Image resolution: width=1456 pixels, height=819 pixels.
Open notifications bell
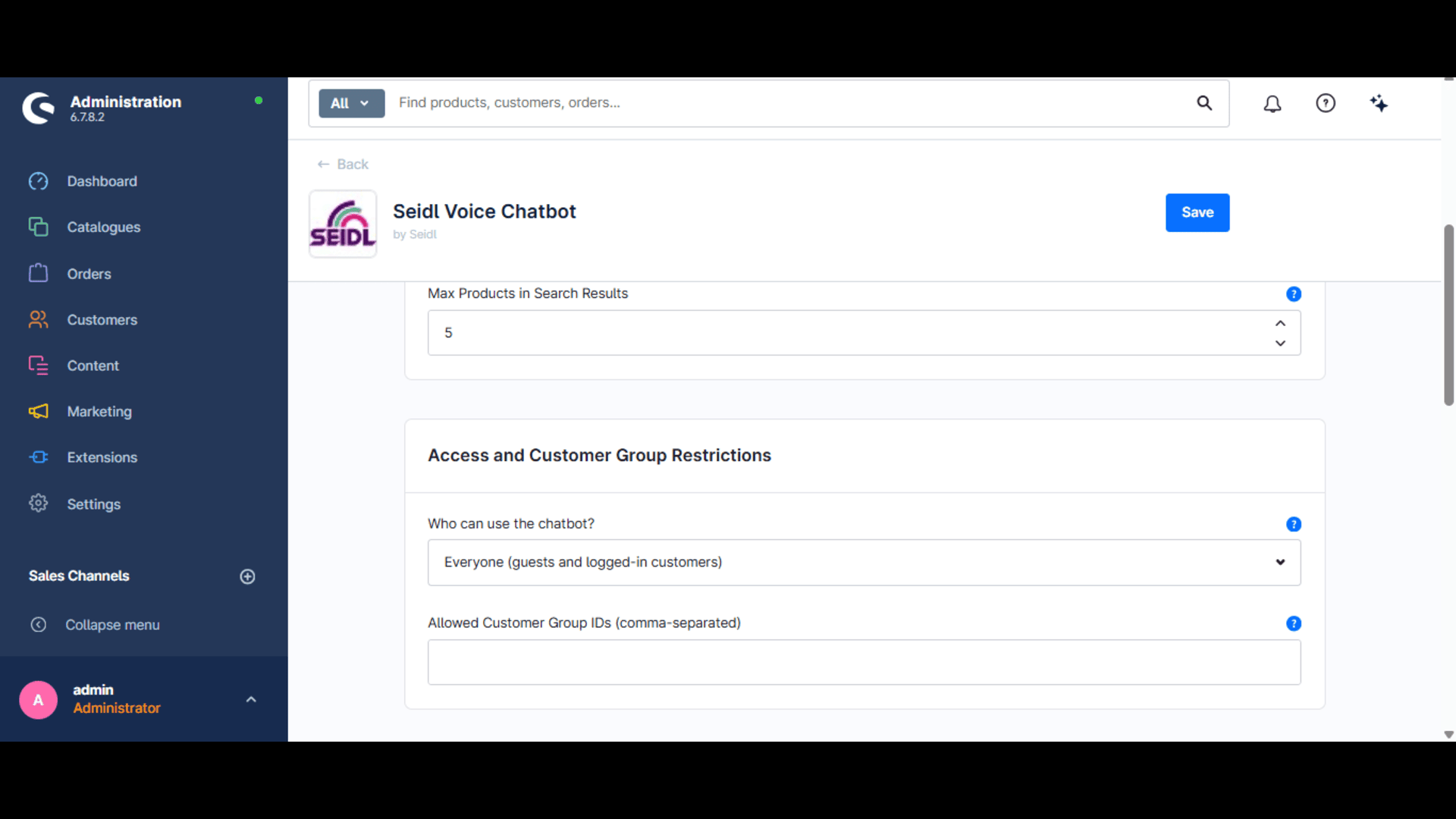point(1272,103)
